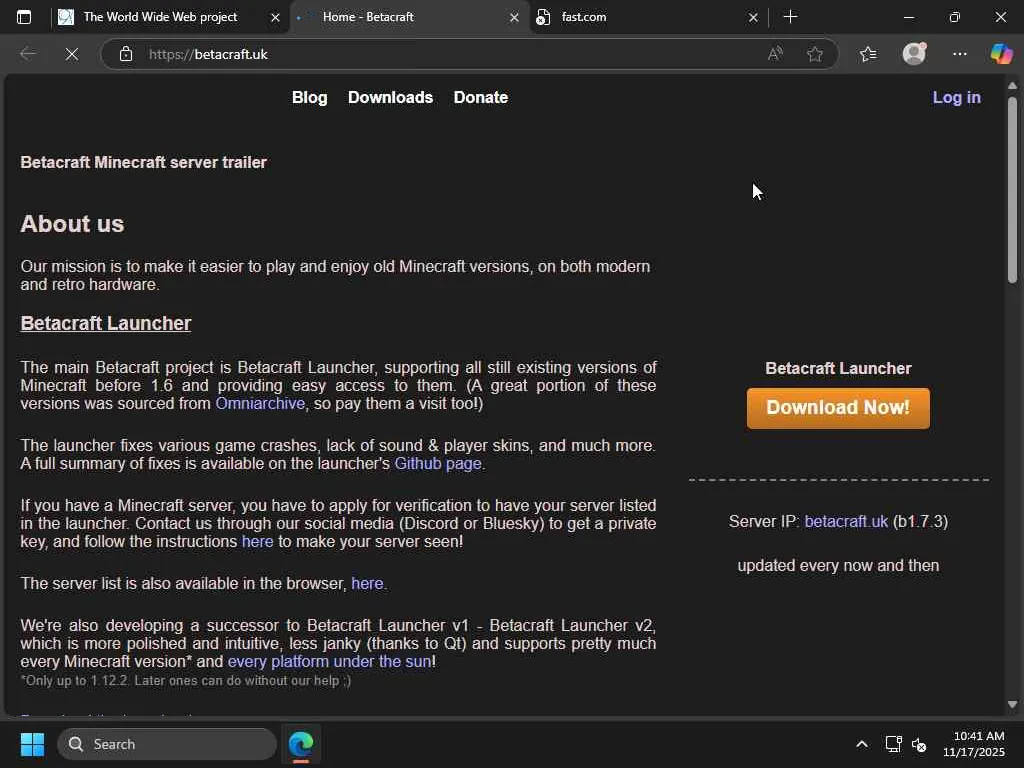Viewport: 1024px width, 768px height.
Task: Open Settings and more ellipsis menu
Action: 959,54
